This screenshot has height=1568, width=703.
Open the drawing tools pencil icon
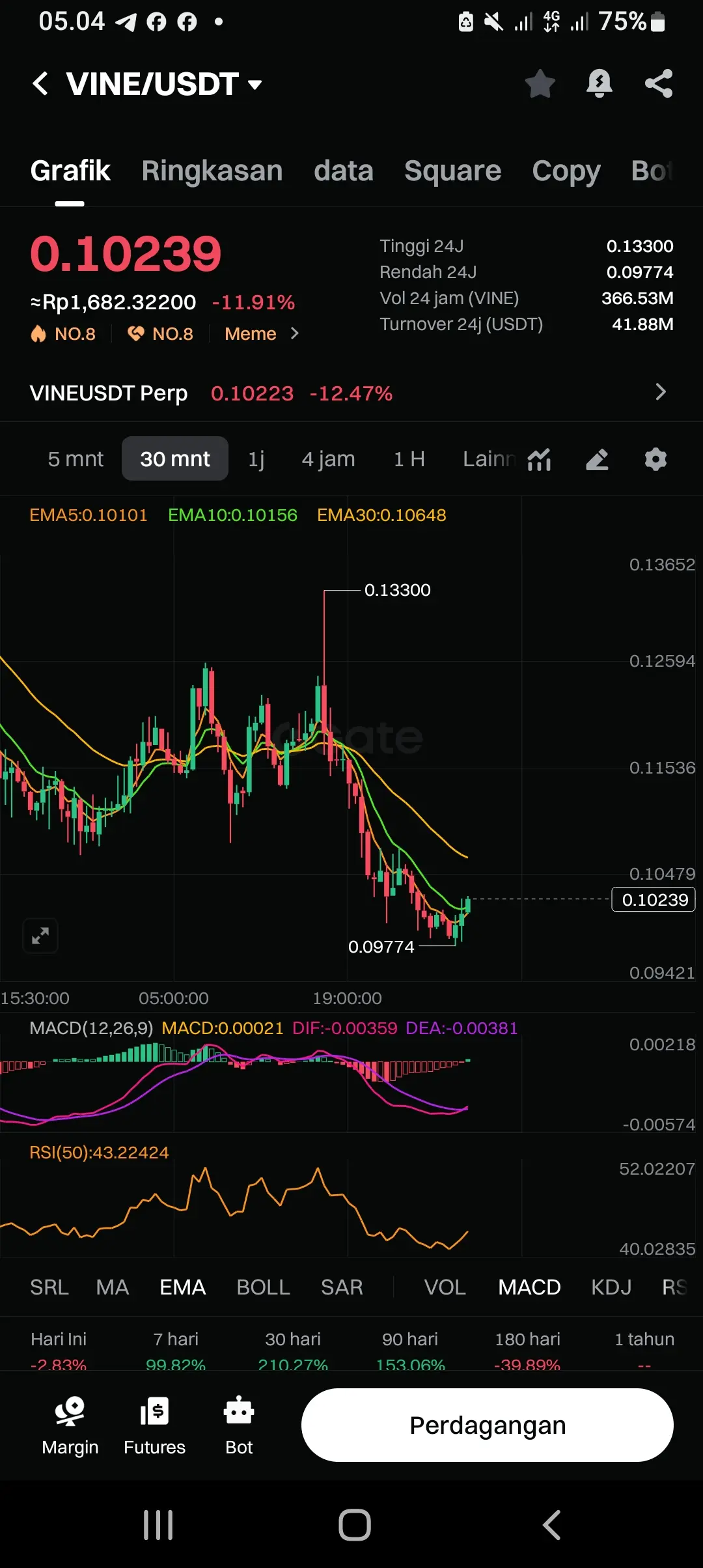point(598,459)
